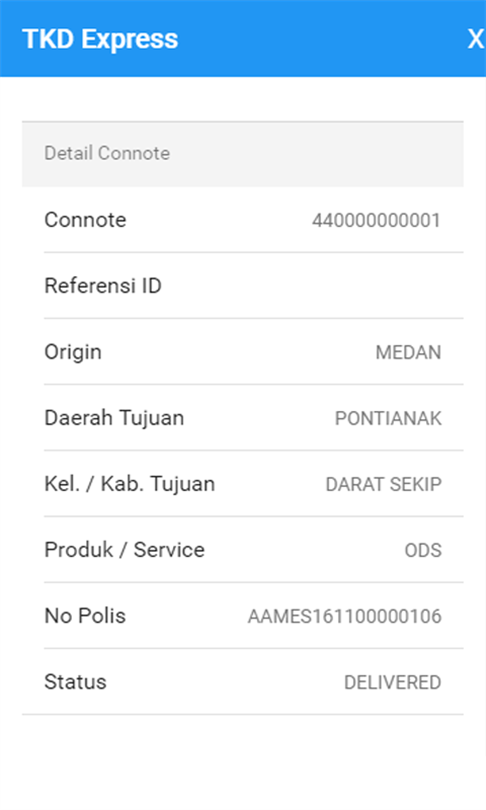The height and width of the screenshot is (810, 486).
Task: Click the Referensi ID row label
Action: tap(103, 286)
